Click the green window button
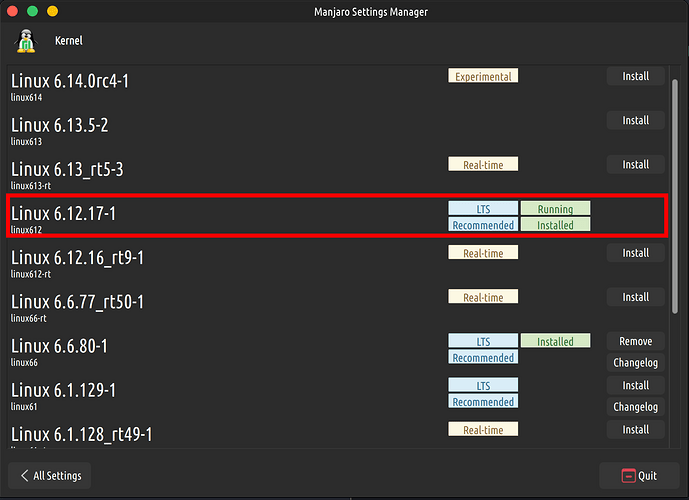Image resolution: width=689 pixels, height=500 pixels. tap(33, 11)
